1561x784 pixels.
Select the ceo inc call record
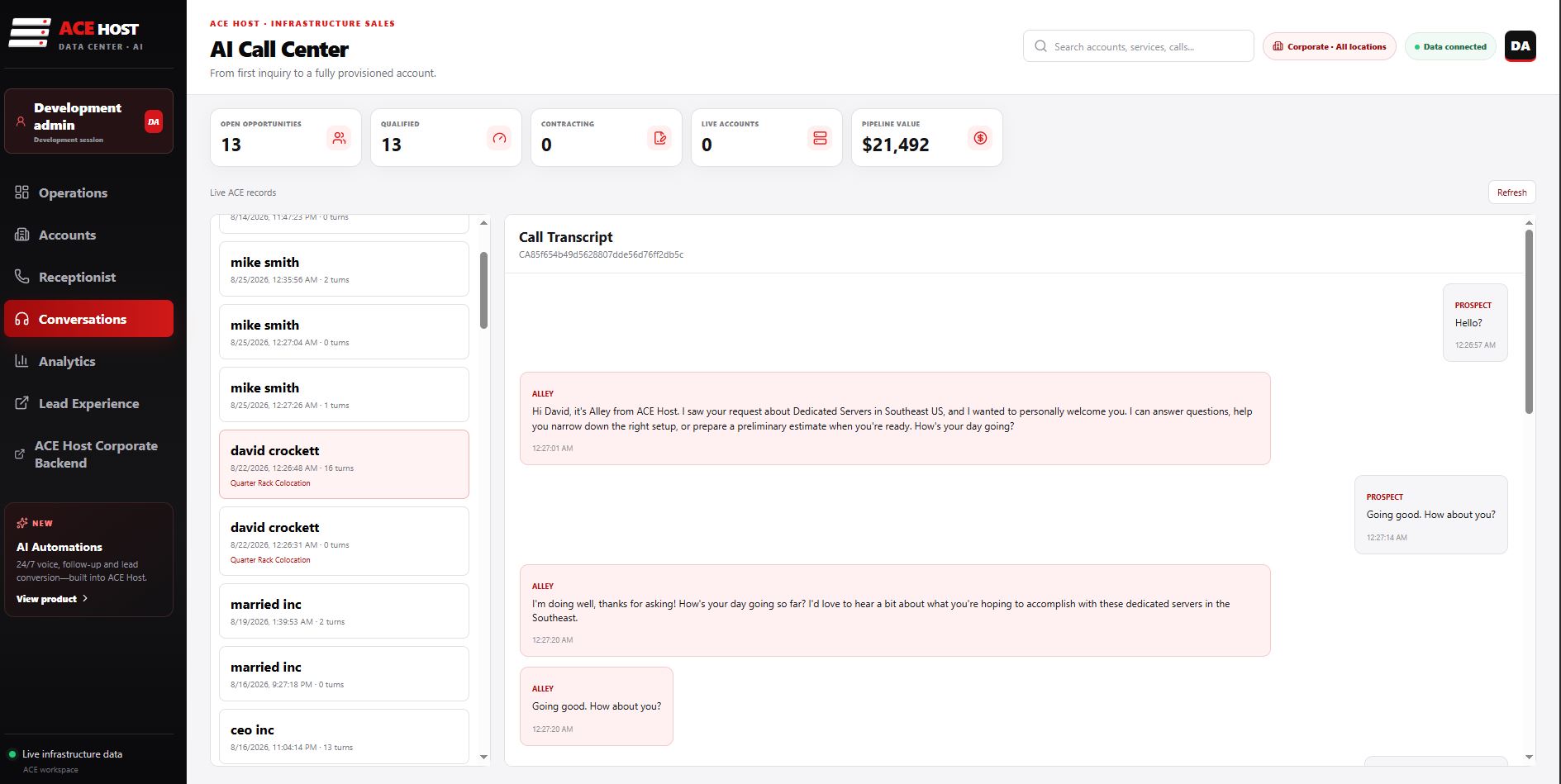pyautogui.click(x=344, y=736)
